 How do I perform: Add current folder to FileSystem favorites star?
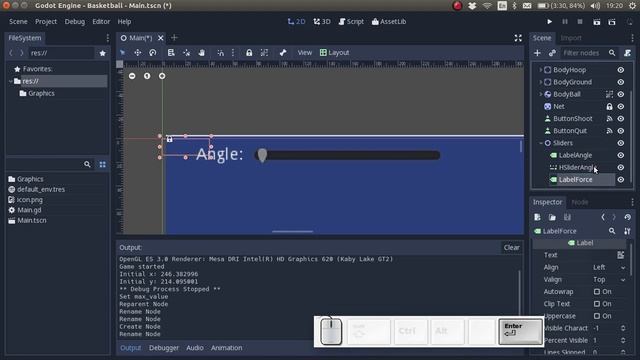pyautogui.click(x=102, y=53)
